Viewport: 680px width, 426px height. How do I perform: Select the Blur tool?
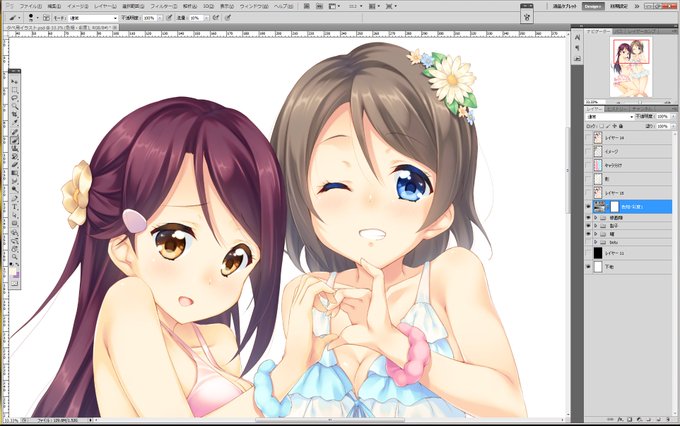point(14,182)
